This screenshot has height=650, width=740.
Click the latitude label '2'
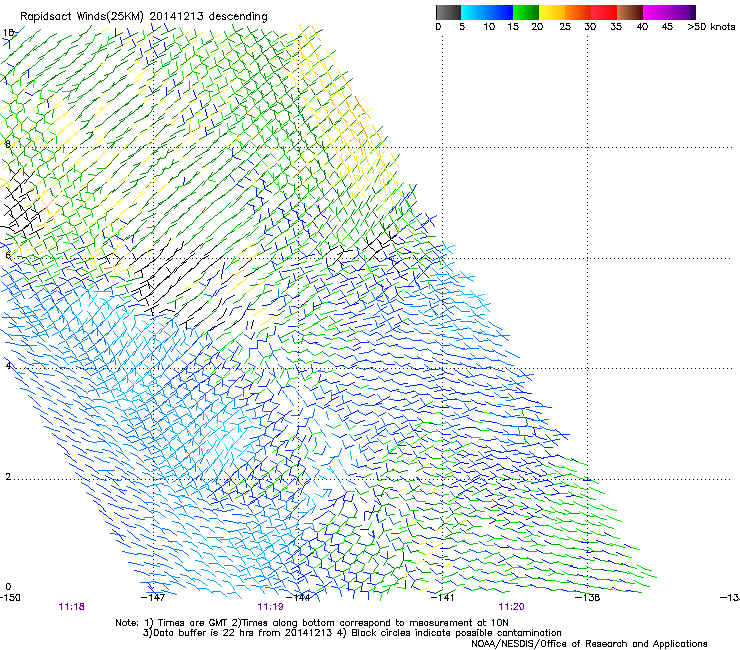coord(8,476)
